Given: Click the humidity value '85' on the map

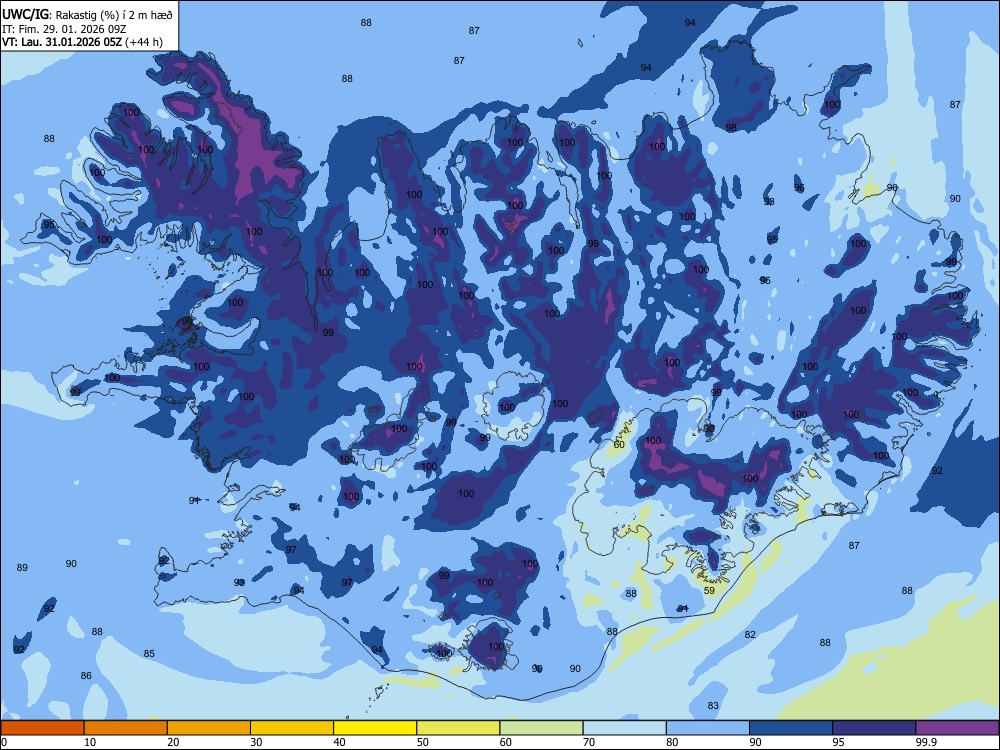Looking at the screenshot, I should click(x=149, y=653).
